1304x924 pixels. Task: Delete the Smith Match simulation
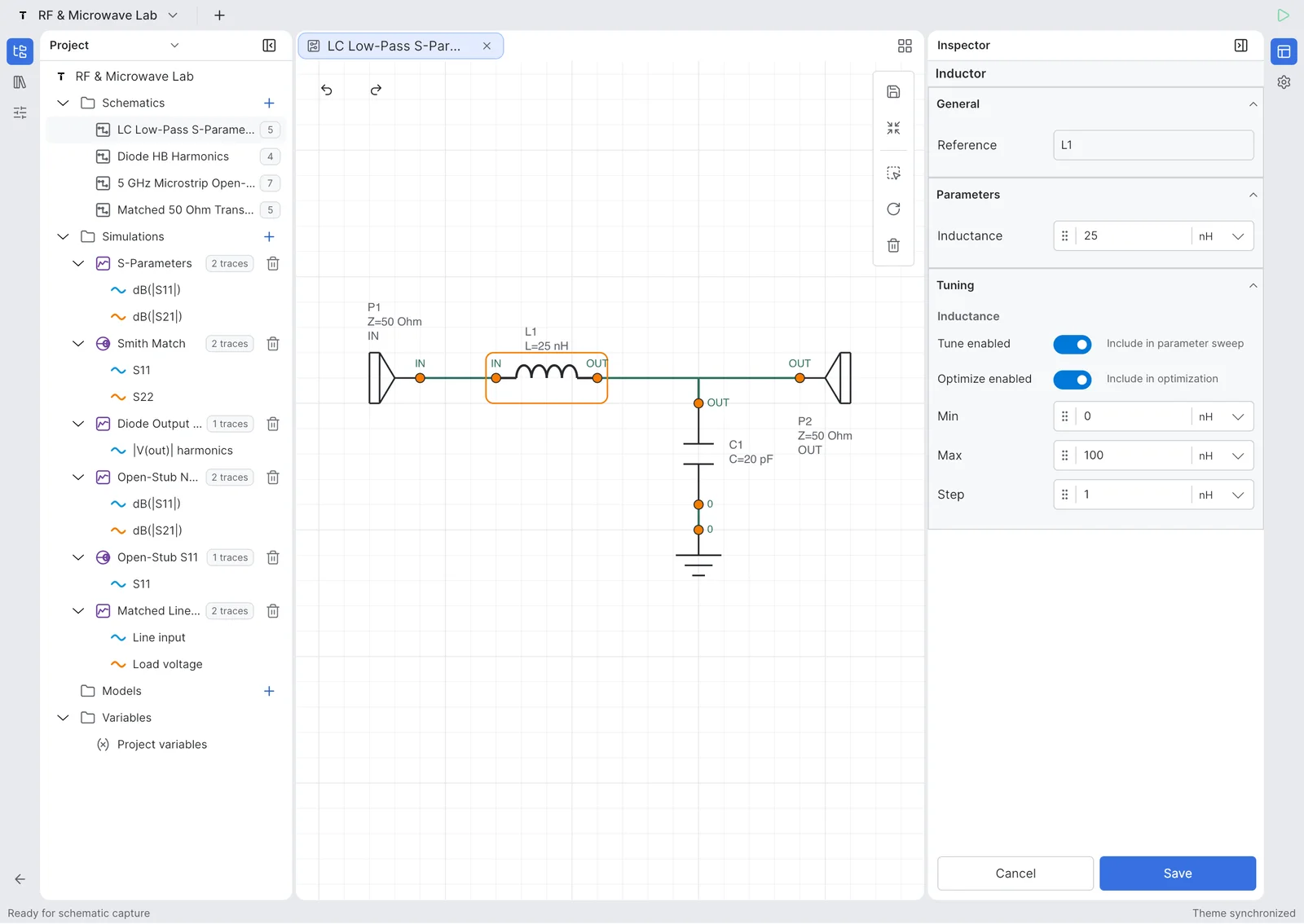(x=273, y=344)
